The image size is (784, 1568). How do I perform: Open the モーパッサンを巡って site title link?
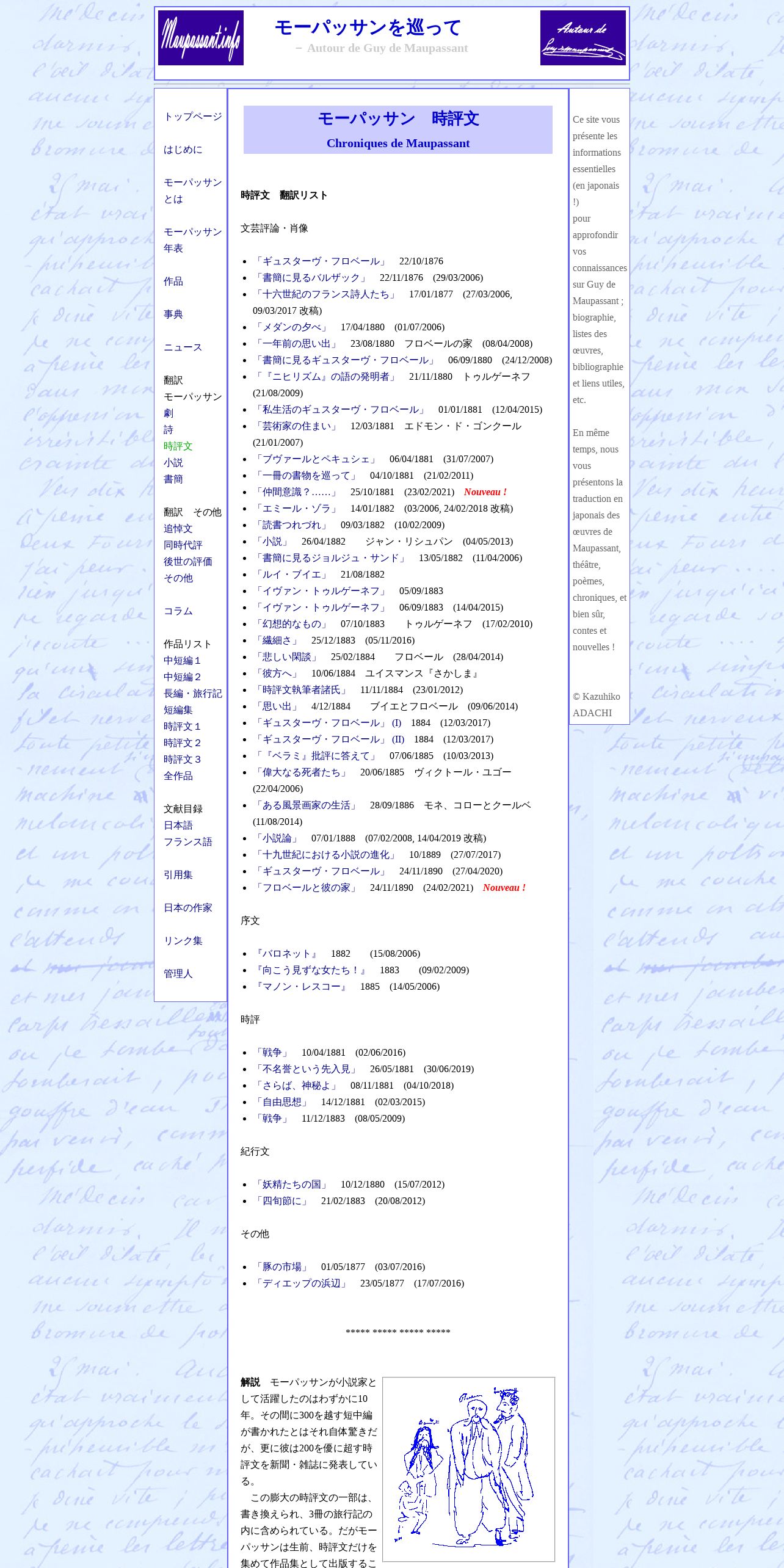coord(368,27)
